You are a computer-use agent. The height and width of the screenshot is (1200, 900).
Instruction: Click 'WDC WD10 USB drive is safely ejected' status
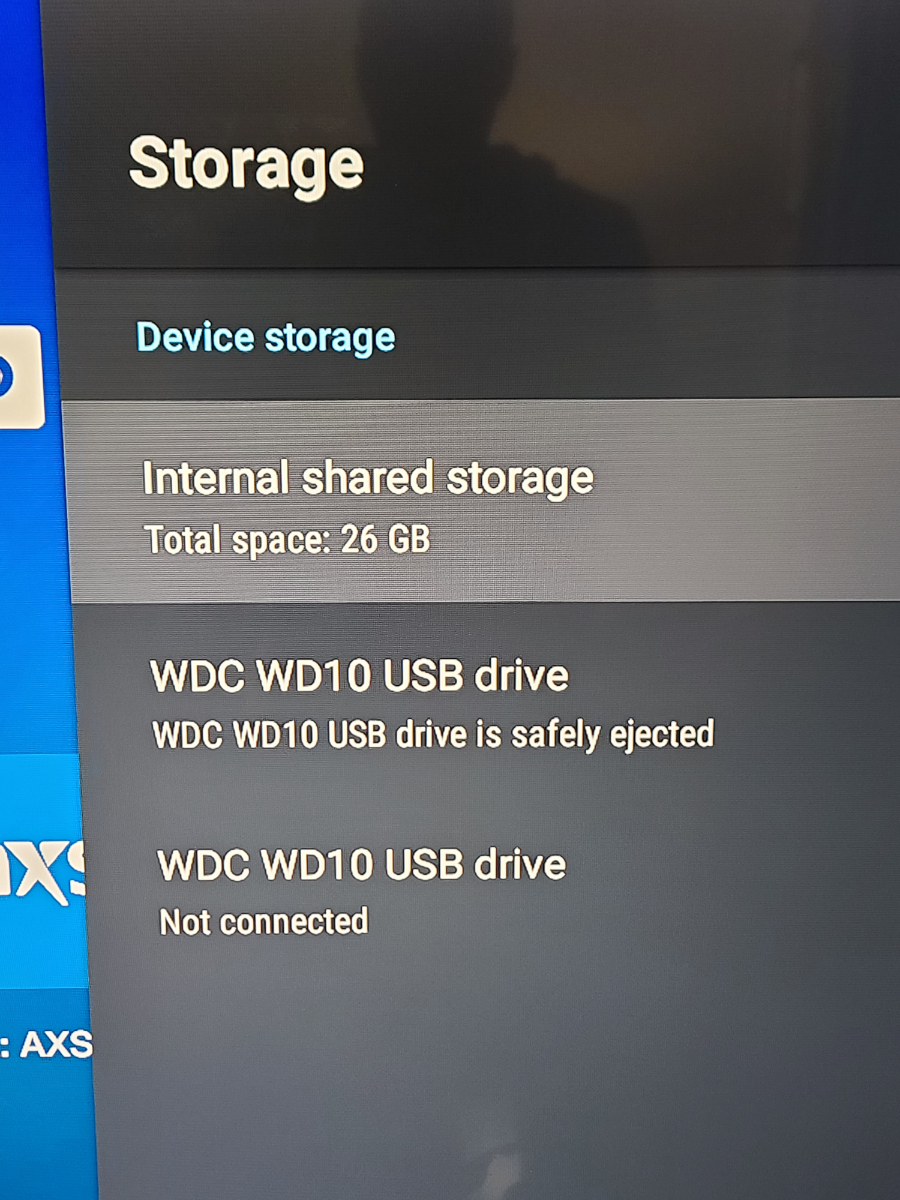pyautogui.click(x=433, y=734)
